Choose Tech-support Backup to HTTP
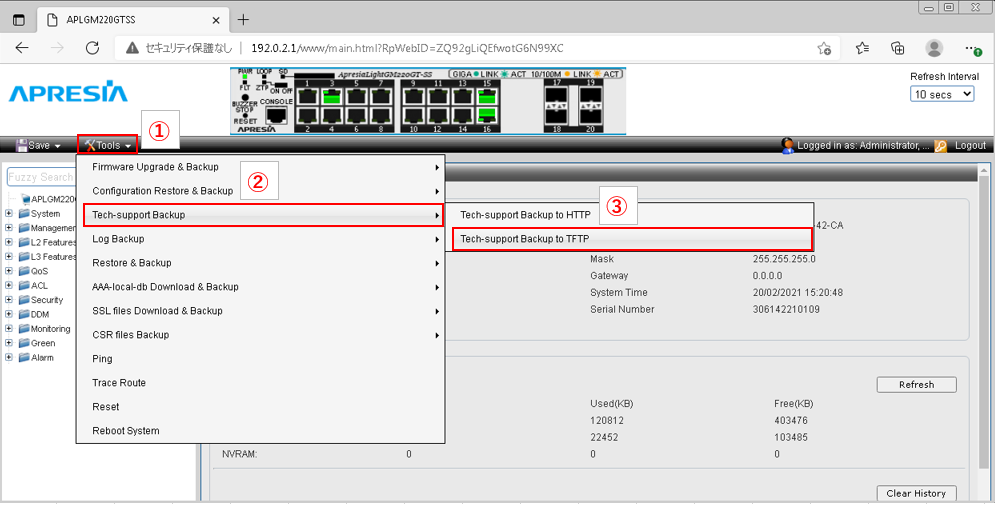The height and width of the screenshot is (510, 1004). point(629,215)
